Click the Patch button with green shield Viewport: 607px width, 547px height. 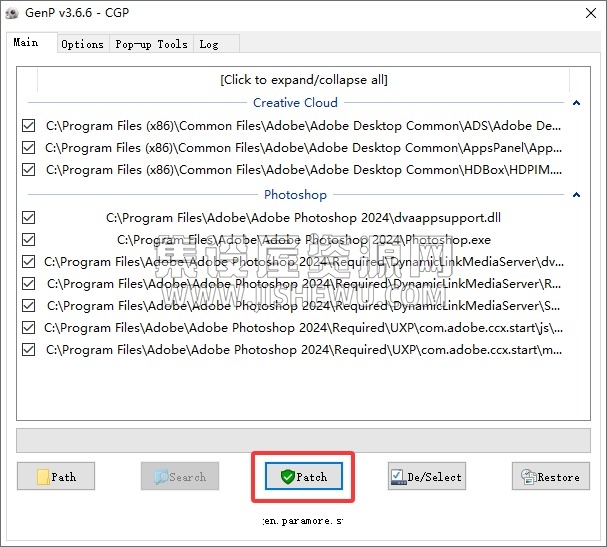[x=304, y=476]
